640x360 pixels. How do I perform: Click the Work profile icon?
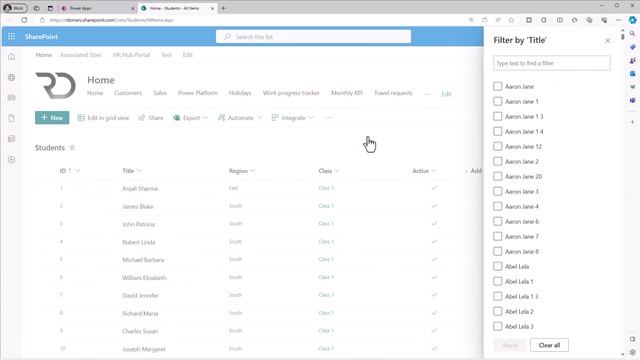[x=15, y=8]
